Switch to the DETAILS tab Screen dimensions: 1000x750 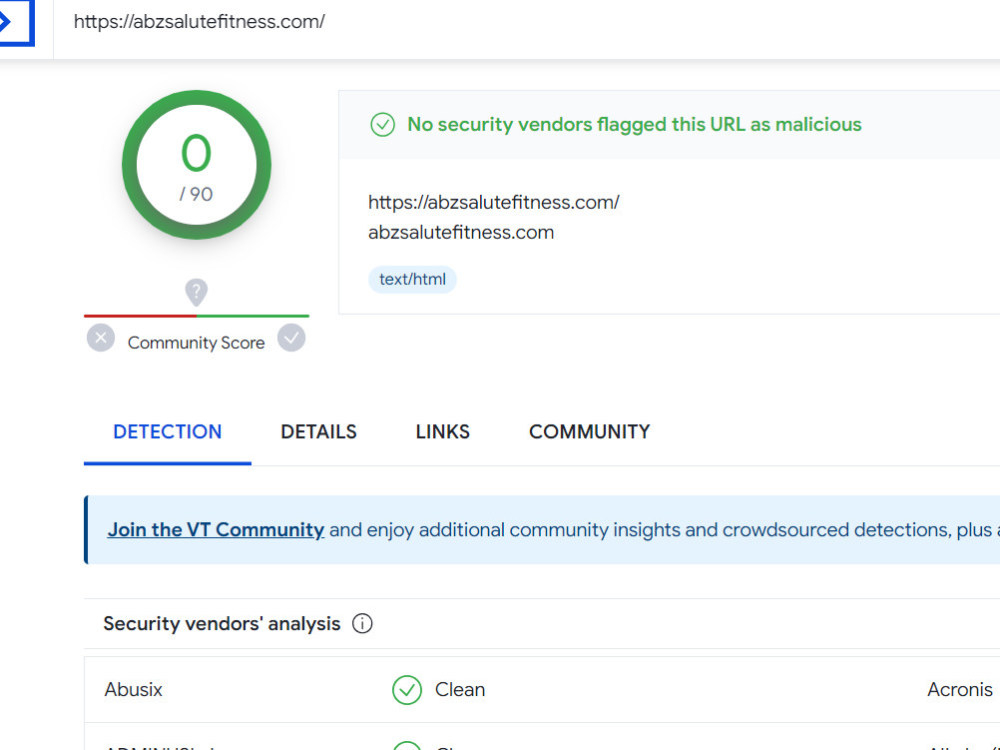pos(318,431)
